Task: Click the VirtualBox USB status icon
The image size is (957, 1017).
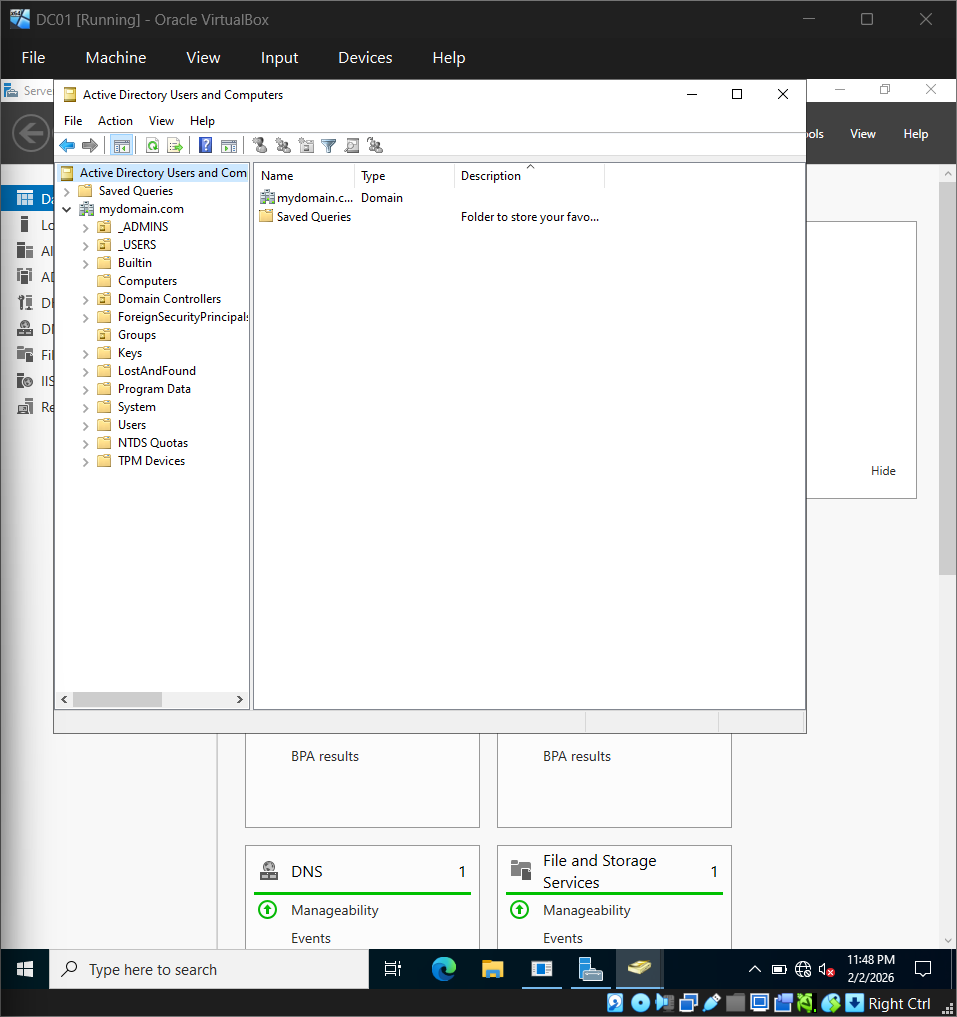Action: tap(712, 1003)
